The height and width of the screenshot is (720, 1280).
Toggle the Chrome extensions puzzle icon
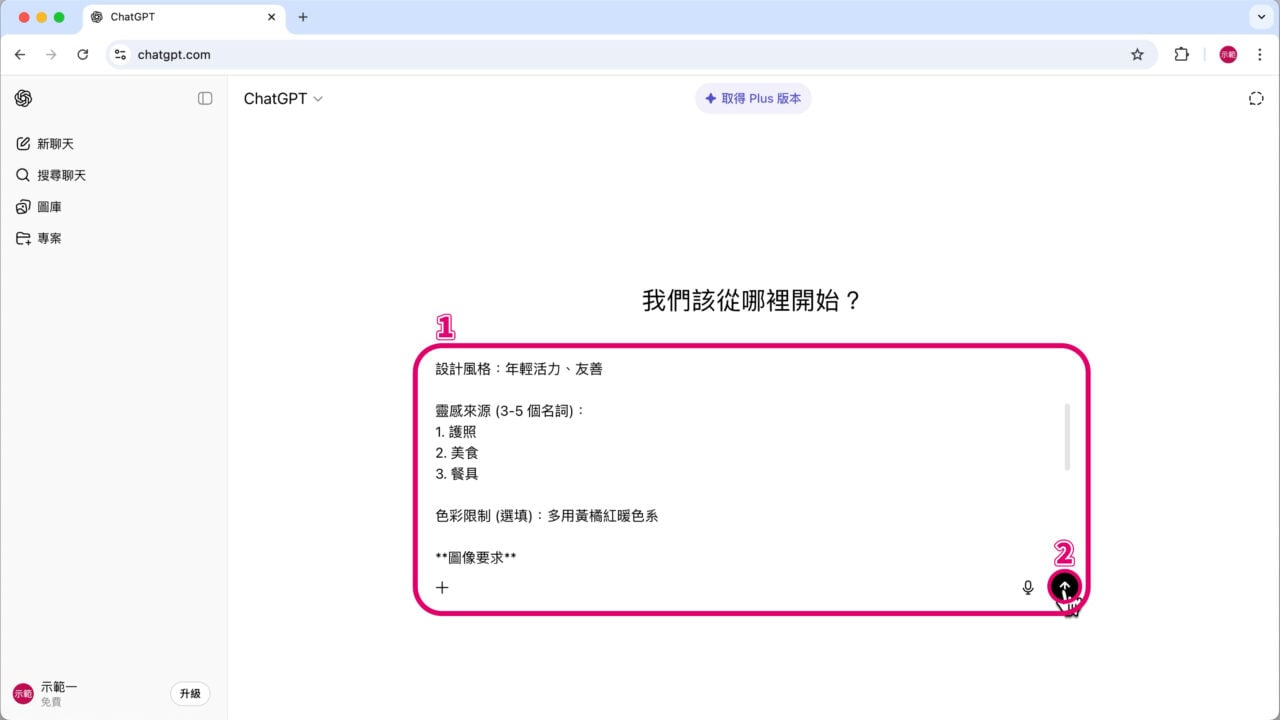point(1182,55)
